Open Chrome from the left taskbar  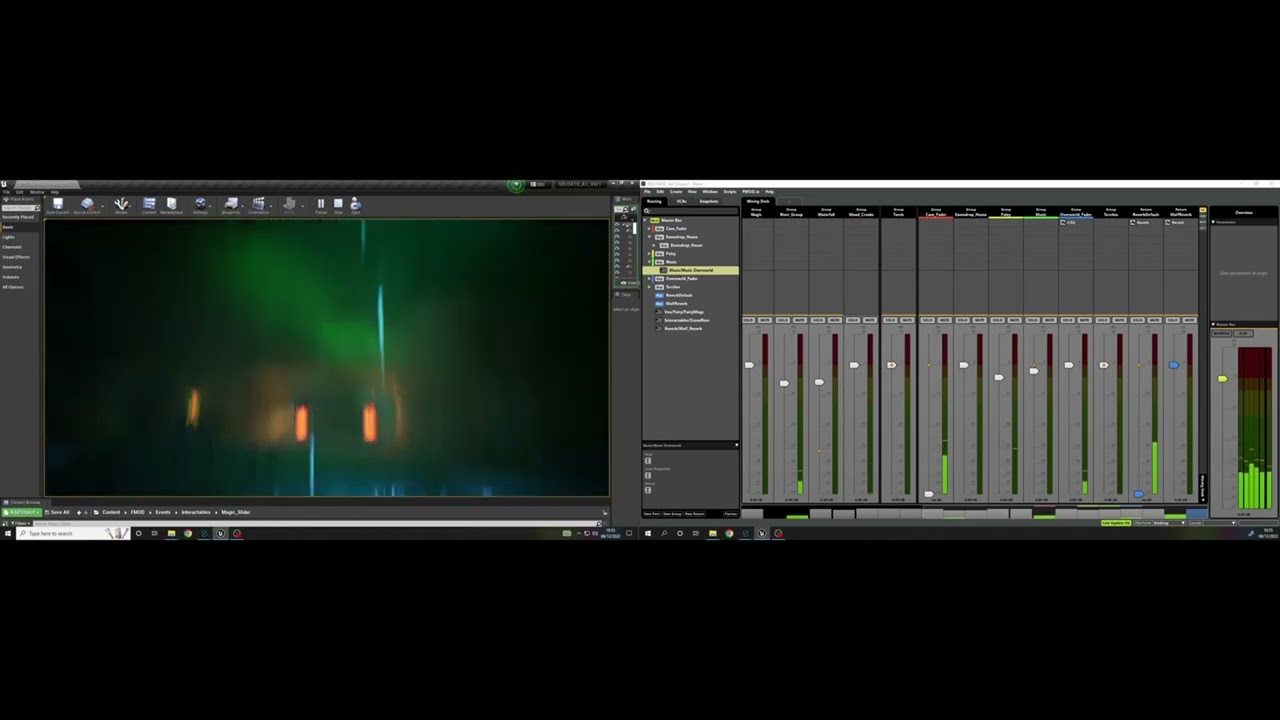188,533
